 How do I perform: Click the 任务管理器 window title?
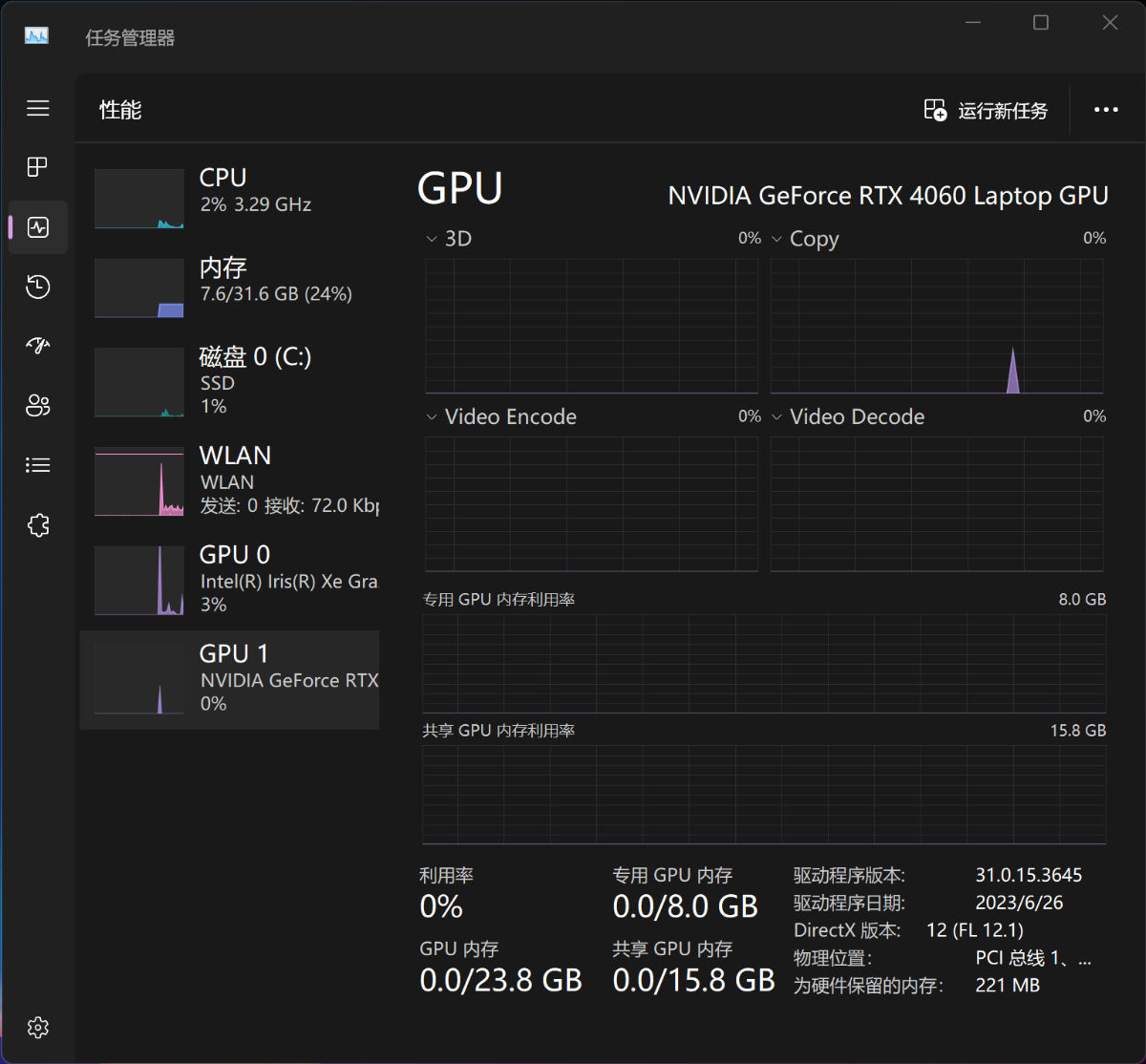tap(131, 38)
